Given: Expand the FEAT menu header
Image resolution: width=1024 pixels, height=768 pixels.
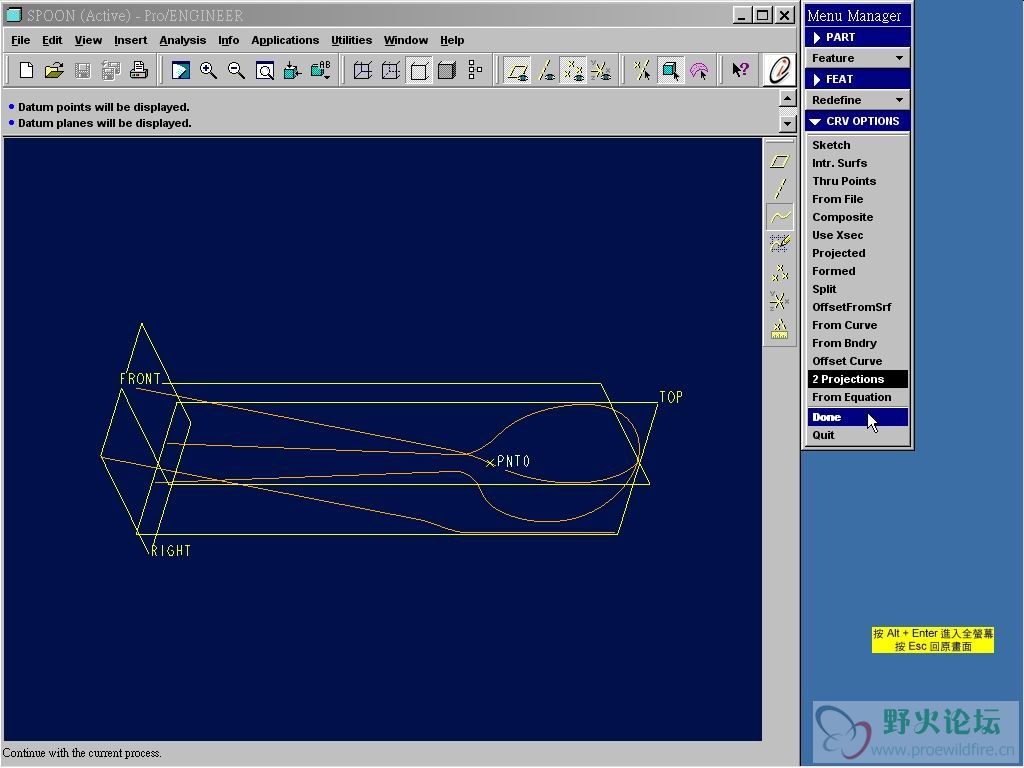Looking at the screenshot, I should (x=857, y=79).
